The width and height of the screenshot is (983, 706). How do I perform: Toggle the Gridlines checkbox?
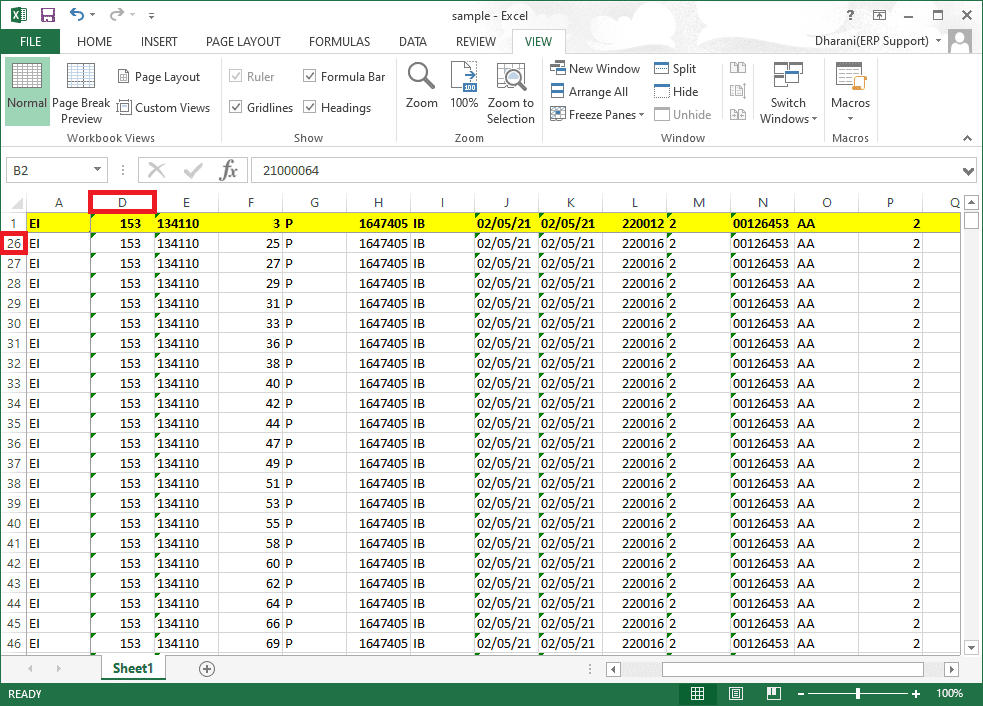(236, 108)
